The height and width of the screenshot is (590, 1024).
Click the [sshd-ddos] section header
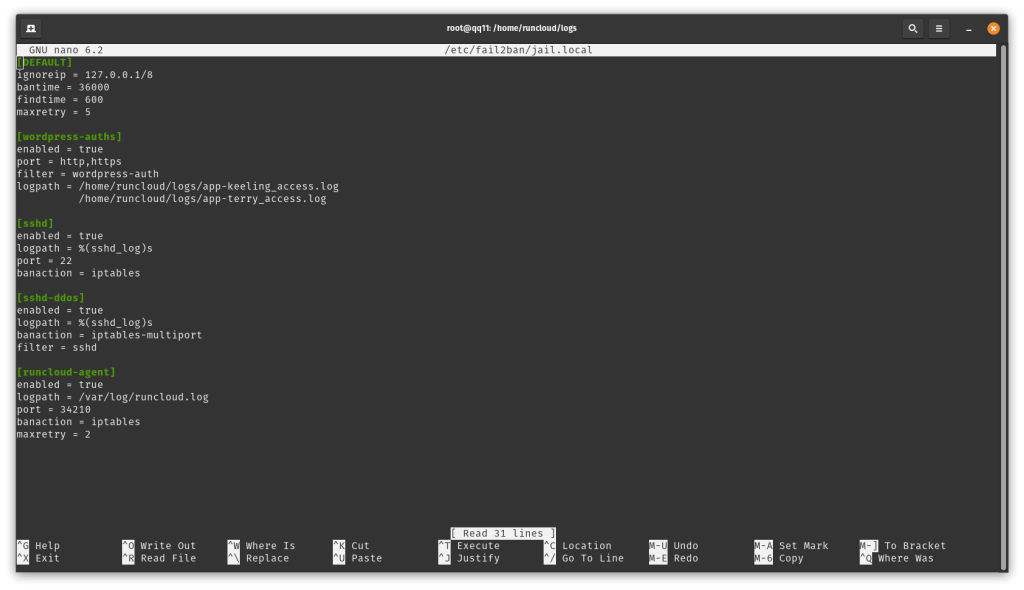[x=51, y=298]
